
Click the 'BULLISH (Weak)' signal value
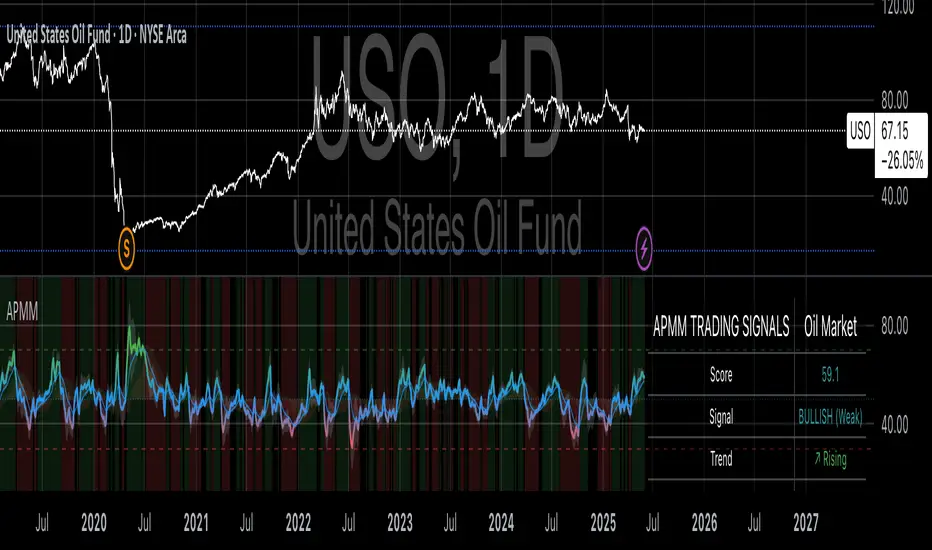pos(830,417)
